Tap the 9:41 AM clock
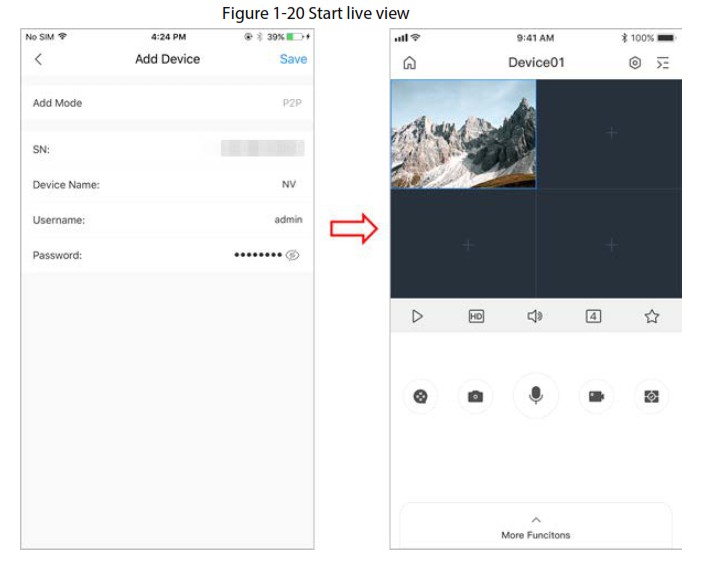The height and width of the screenshot is (576, 707). [535, 38]
